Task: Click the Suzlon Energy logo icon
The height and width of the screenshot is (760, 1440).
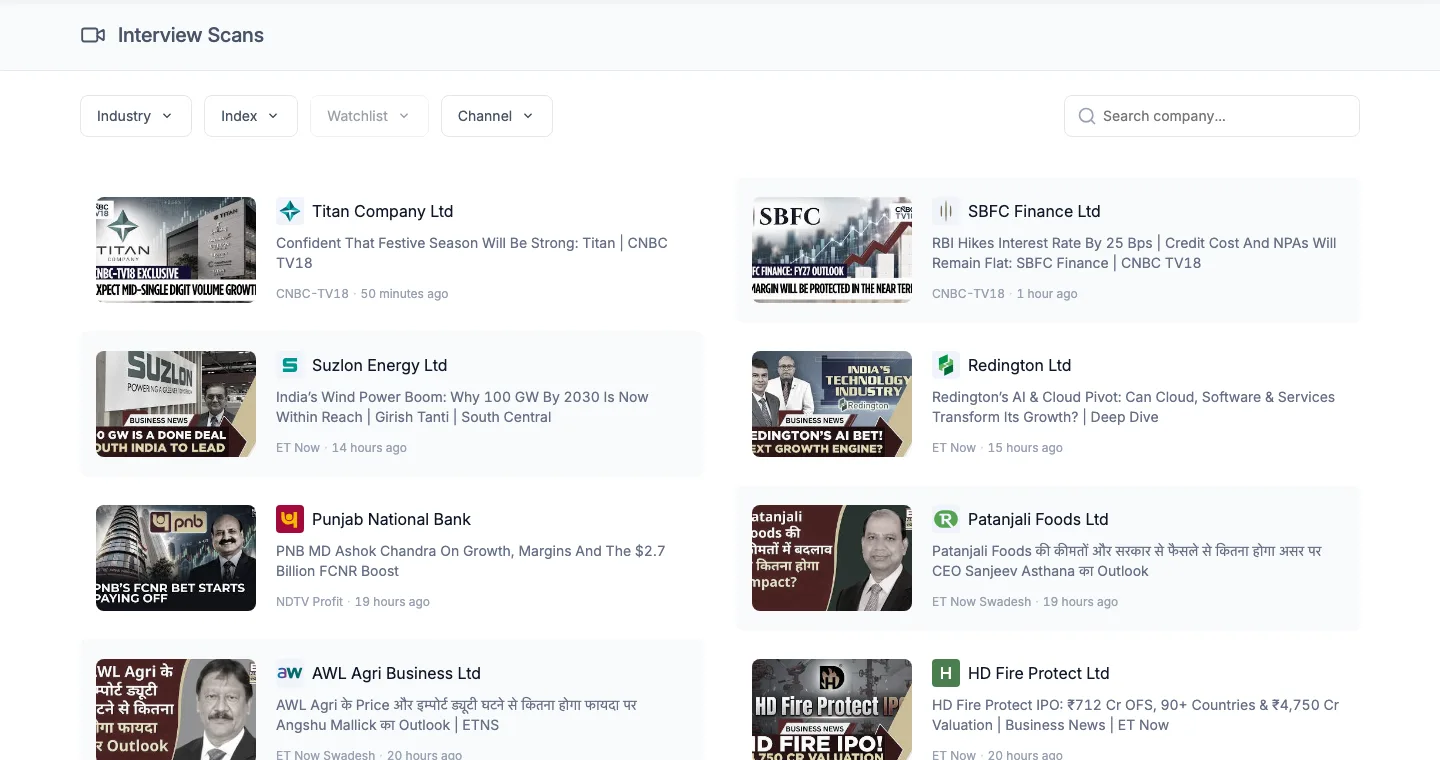Action: [290, 365]
